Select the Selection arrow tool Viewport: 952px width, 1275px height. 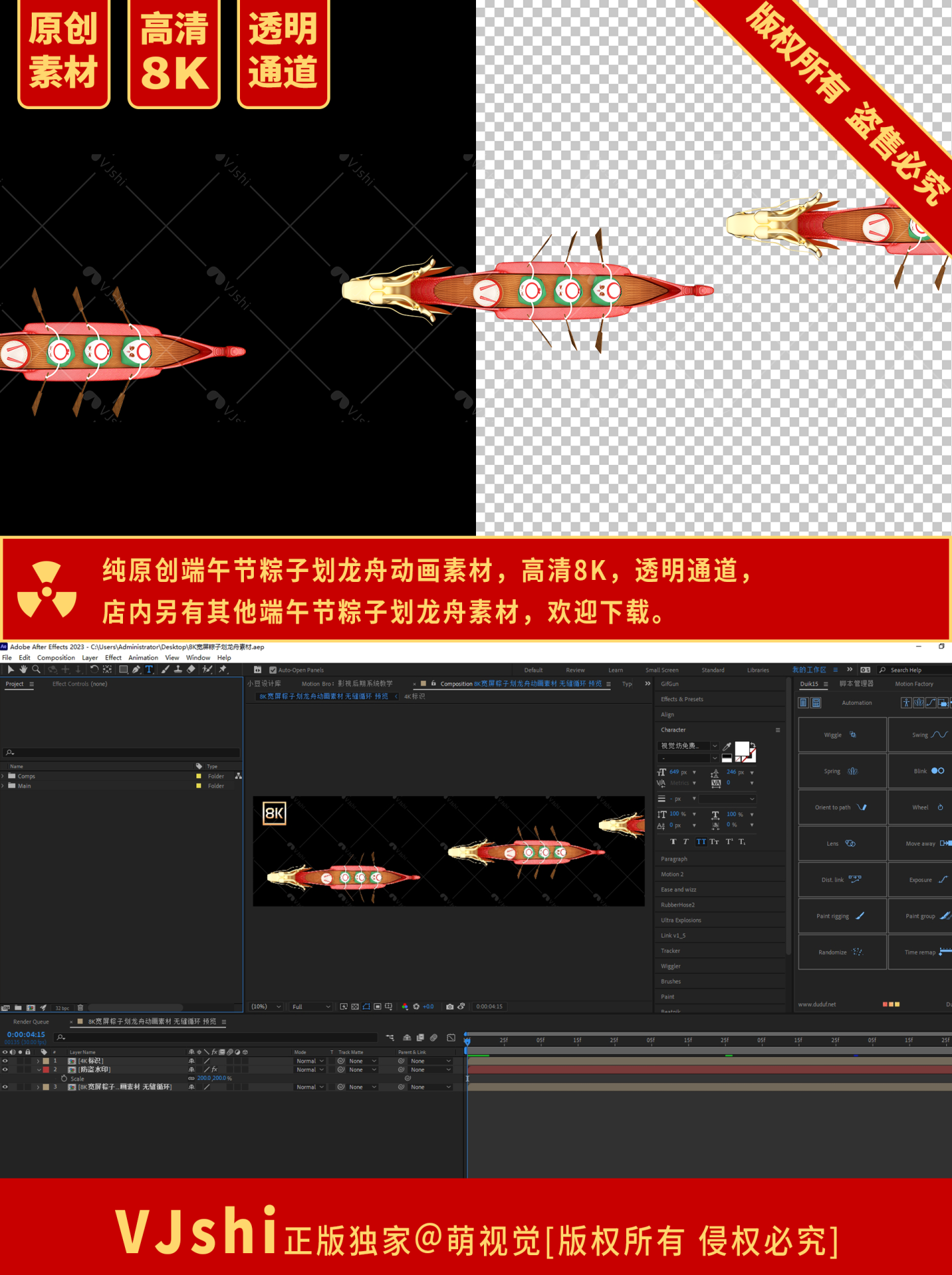pos(11,669)
